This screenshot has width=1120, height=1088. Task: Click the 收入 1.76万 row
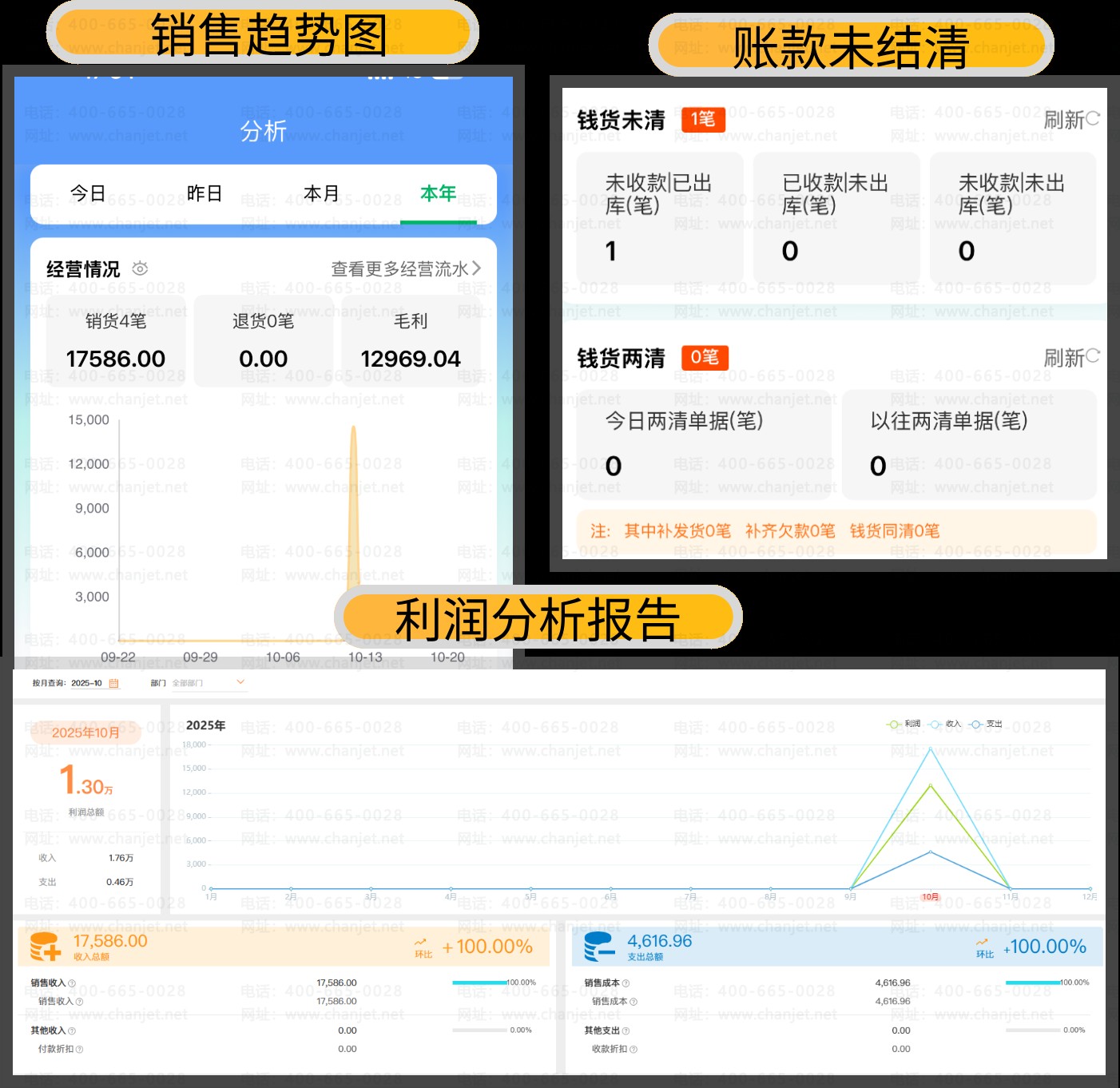coord(86,858)
